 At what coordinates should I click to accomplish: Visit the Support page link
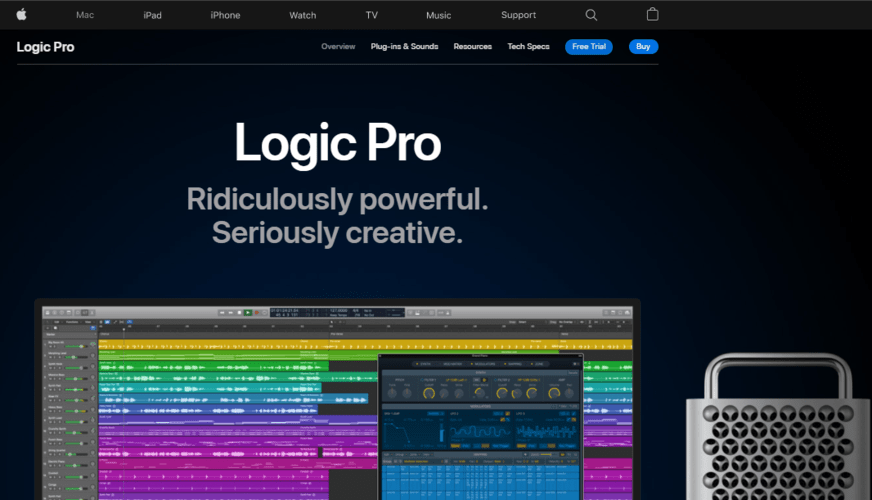click(518, 15)
